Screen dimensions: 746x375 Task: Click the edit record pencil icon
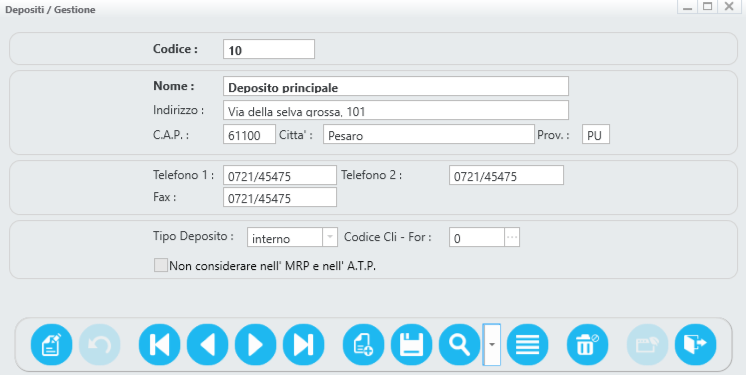tap(51, 345)
